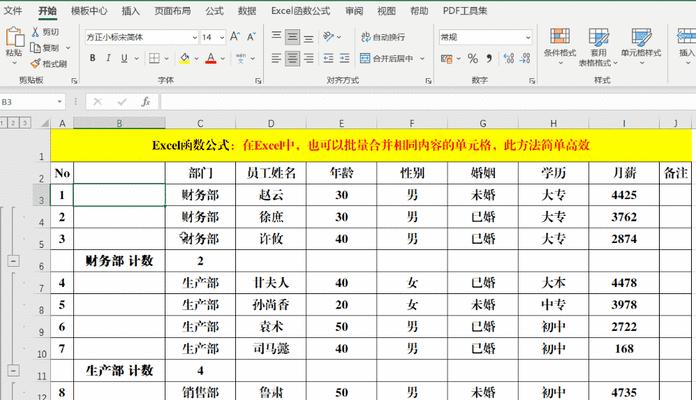The width and height of the screenshot is (696, 400).
Task: Switch to 视图 ribbon tab
Action: 386,11
